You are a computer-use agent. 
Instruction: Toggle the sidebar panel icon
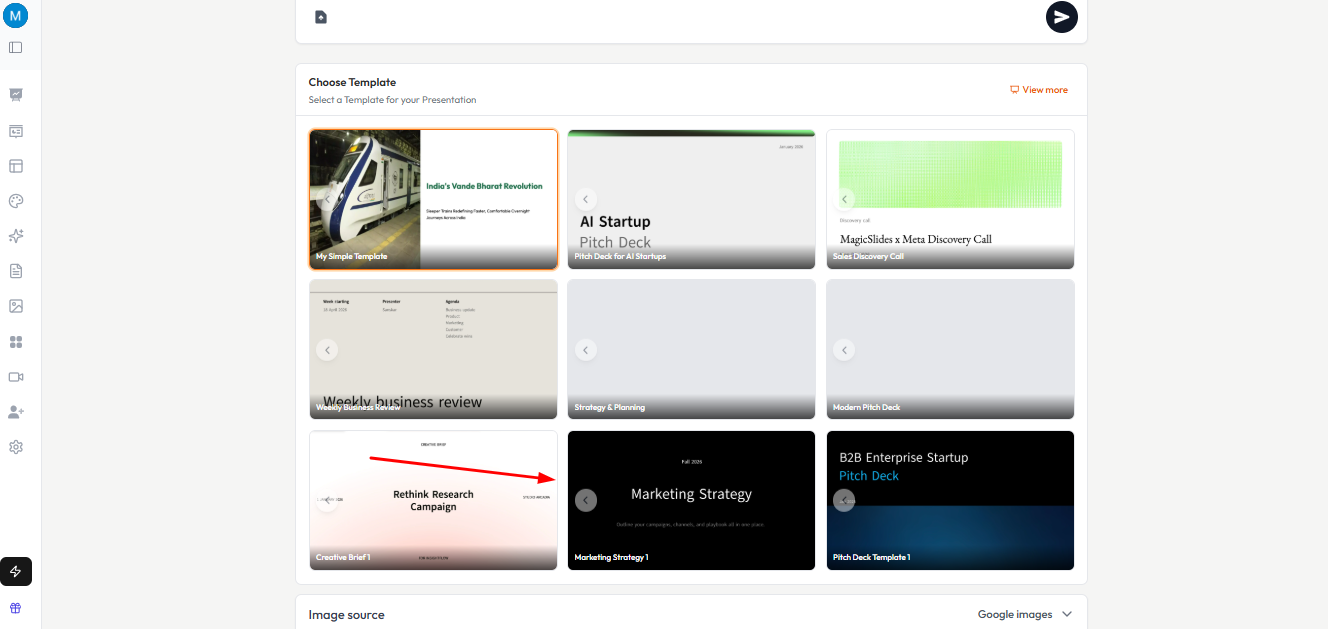pyautogui.click(x=16, y=47)
